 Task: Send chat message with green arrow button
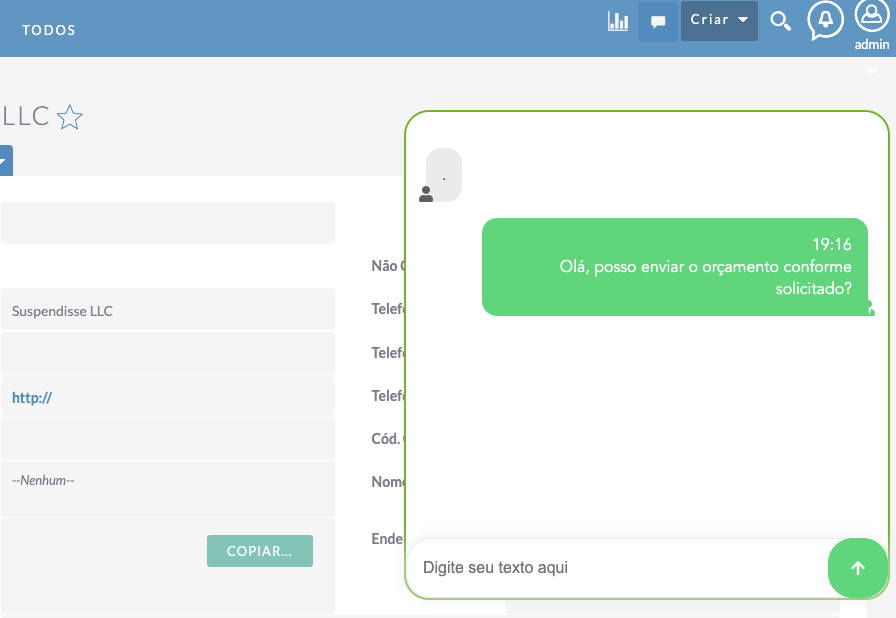coord(858,568)
